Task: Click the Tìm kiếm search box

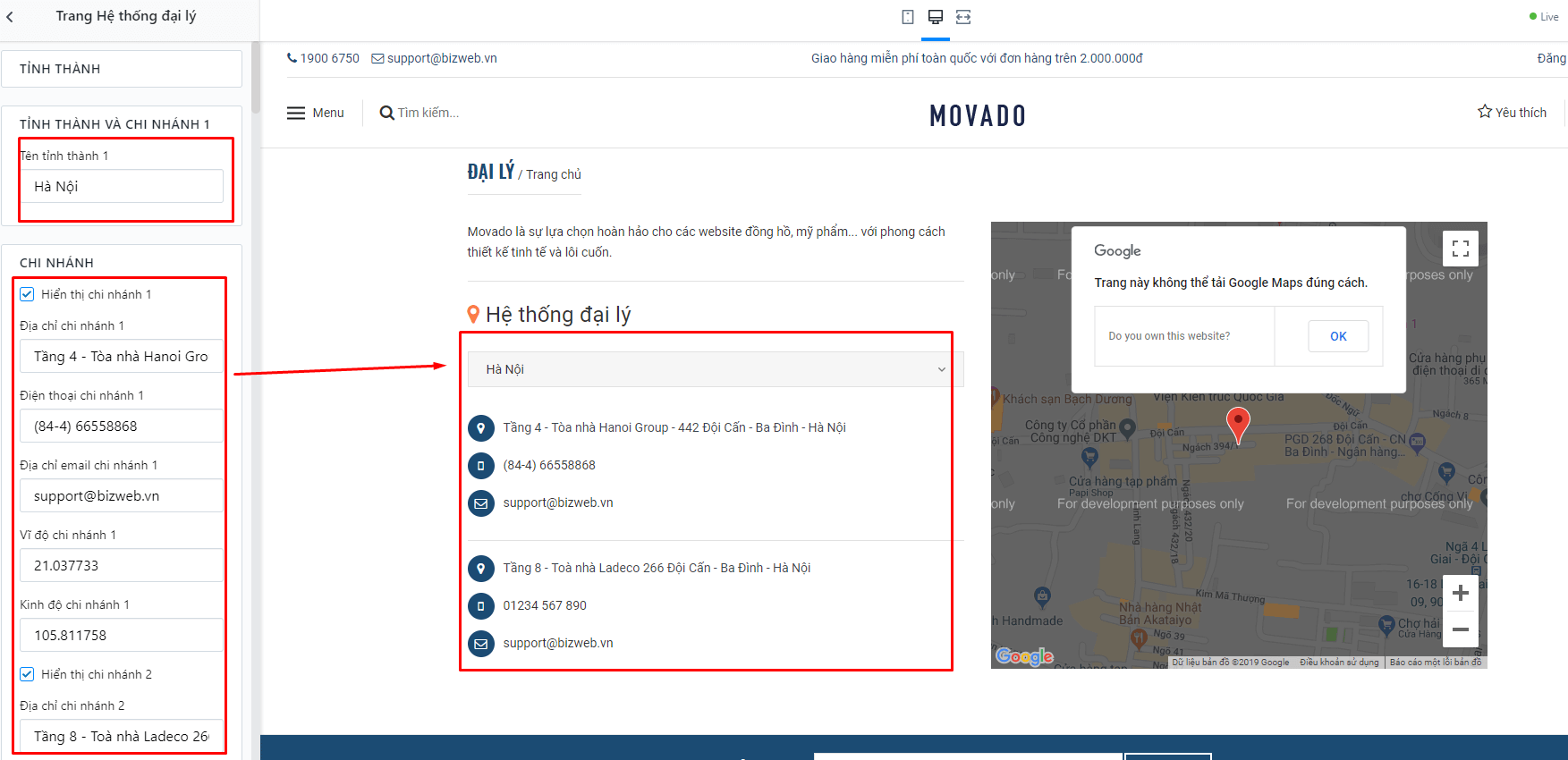Action: (x=428, y=113)
